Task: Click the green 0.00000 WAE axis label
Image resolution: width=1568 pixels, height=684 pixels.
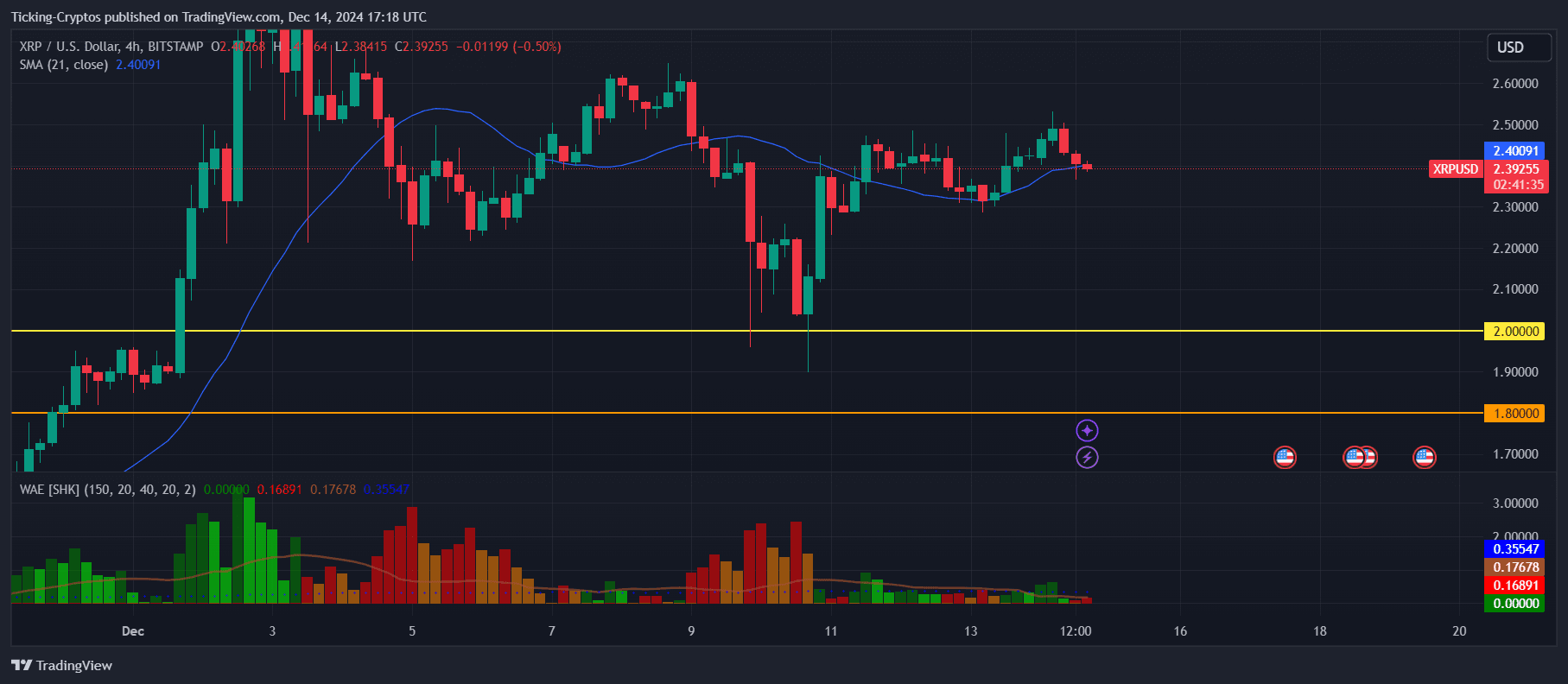Action: point(1514,604)
